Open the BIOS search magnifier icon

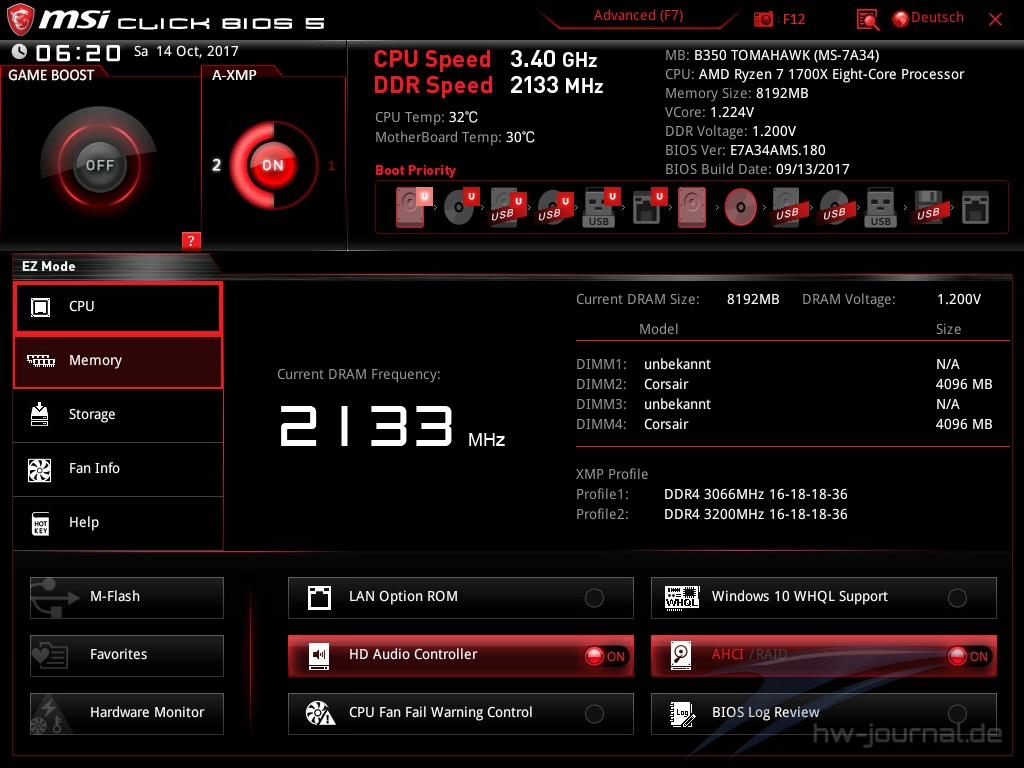867,19
